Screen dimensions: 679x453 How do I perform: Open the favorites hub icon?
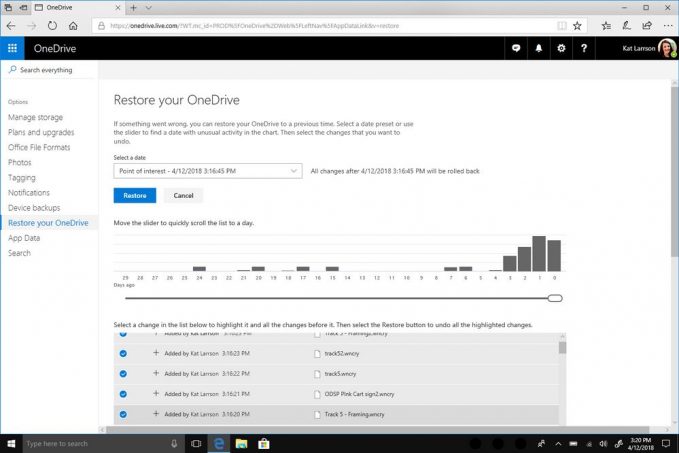606,26
